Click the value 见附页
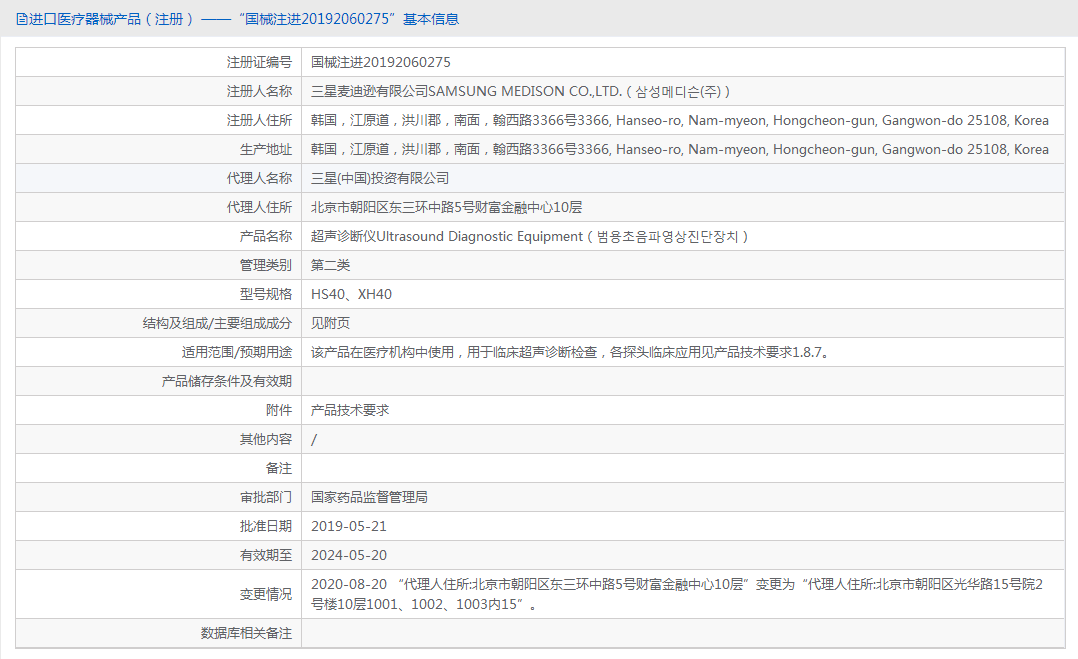 point(331,323)
